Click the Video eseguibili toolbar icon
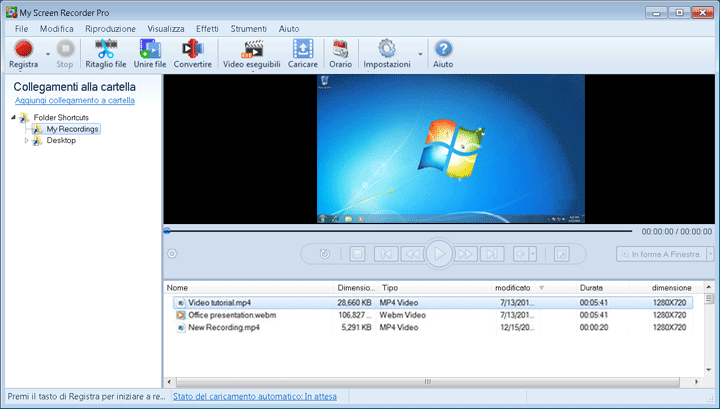 (x=251, y=49)
